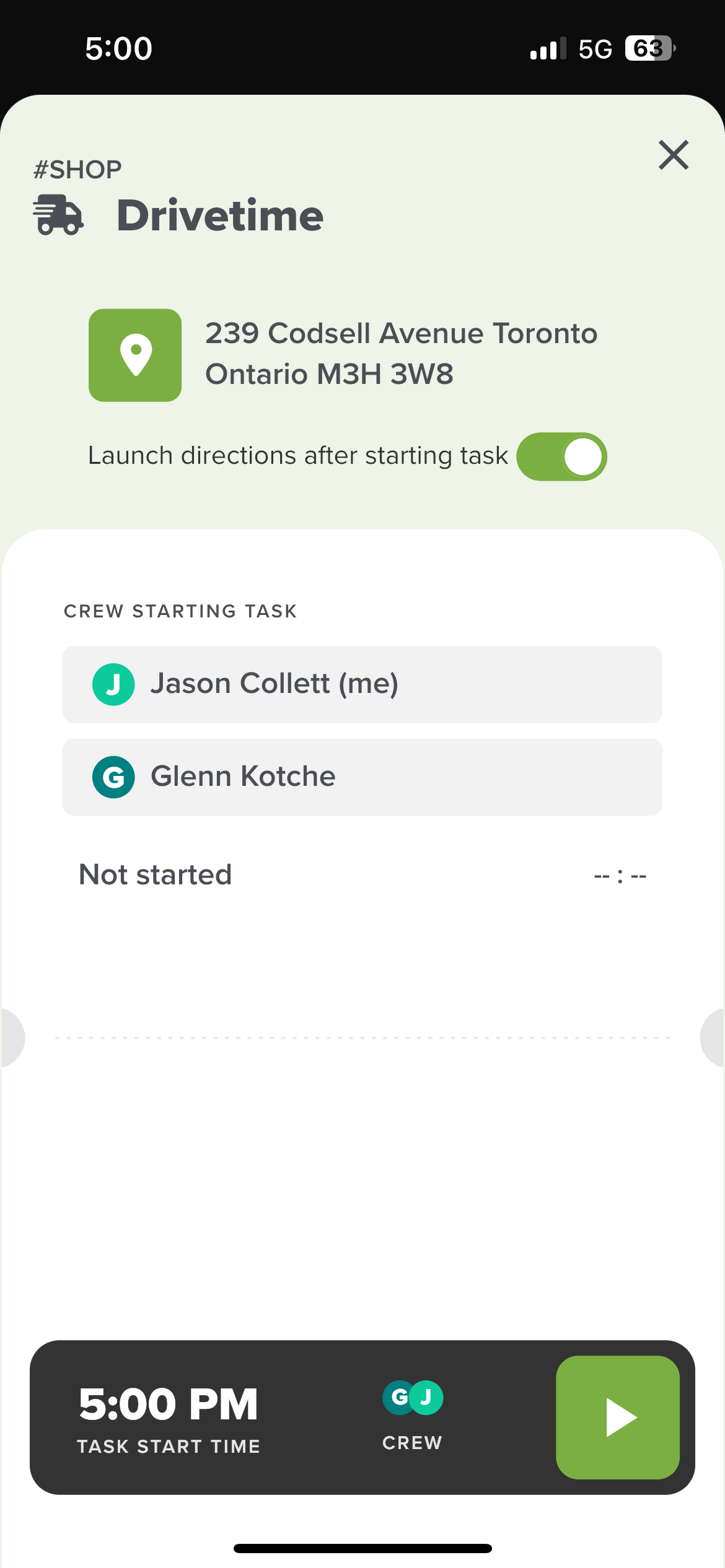Viewport: 725px width, 1568px height.
Task: Select the Jason Collett (me) crew row
Action: click(362, 684)
